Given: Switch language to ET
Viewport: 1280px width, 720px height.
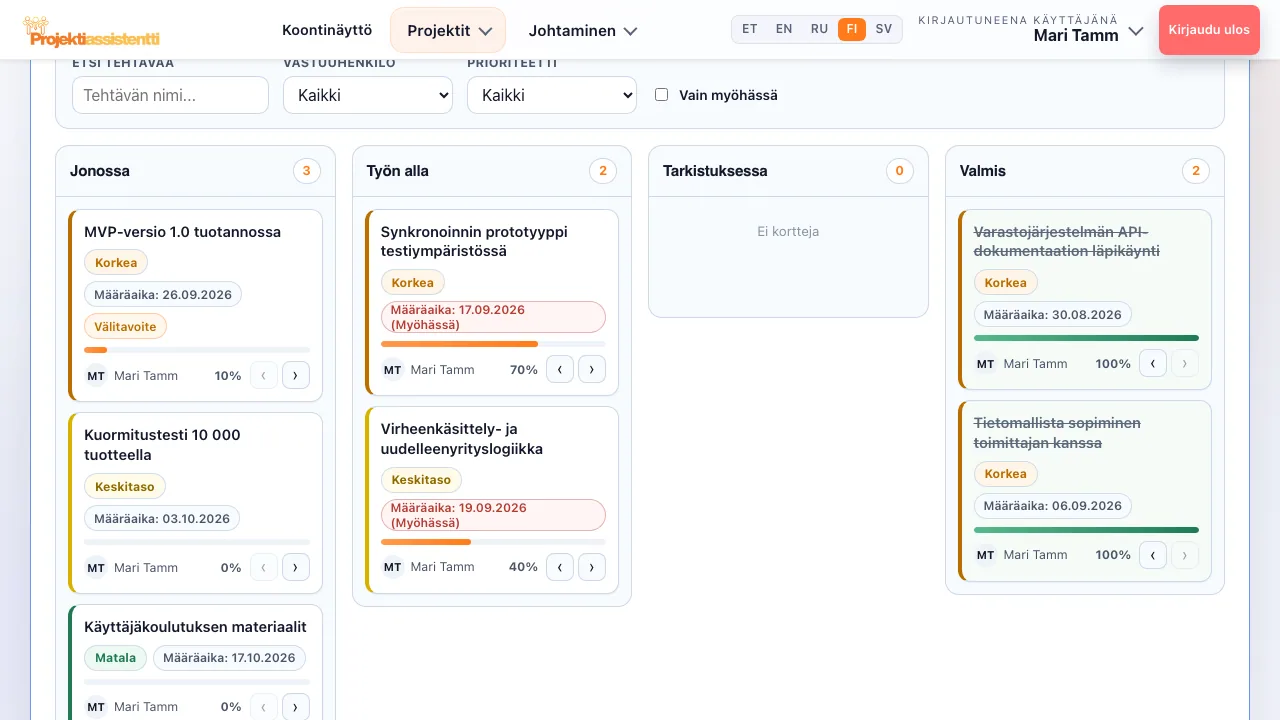Looking at the screenshot, I should pos(749,29).
